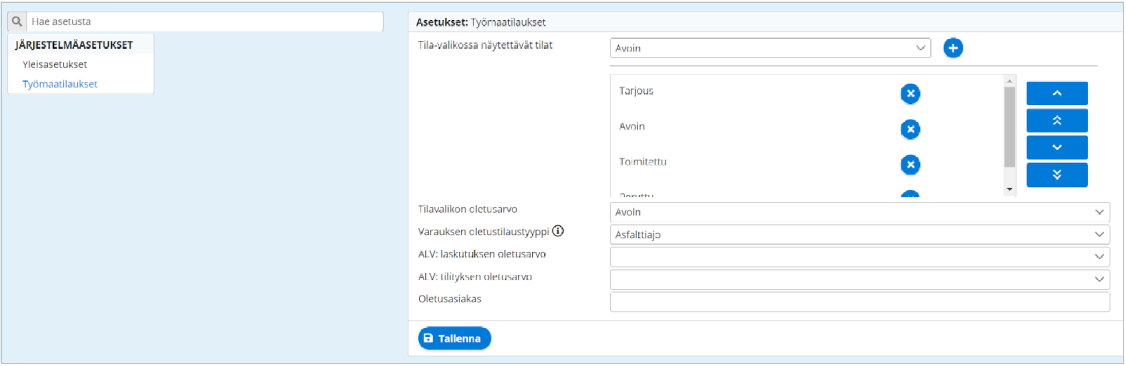This screenshot has width=1126, height=366.
Task: Open Varauksen oletustilaustyyppi Asfalttiajo dropdown
Action: 860,235
